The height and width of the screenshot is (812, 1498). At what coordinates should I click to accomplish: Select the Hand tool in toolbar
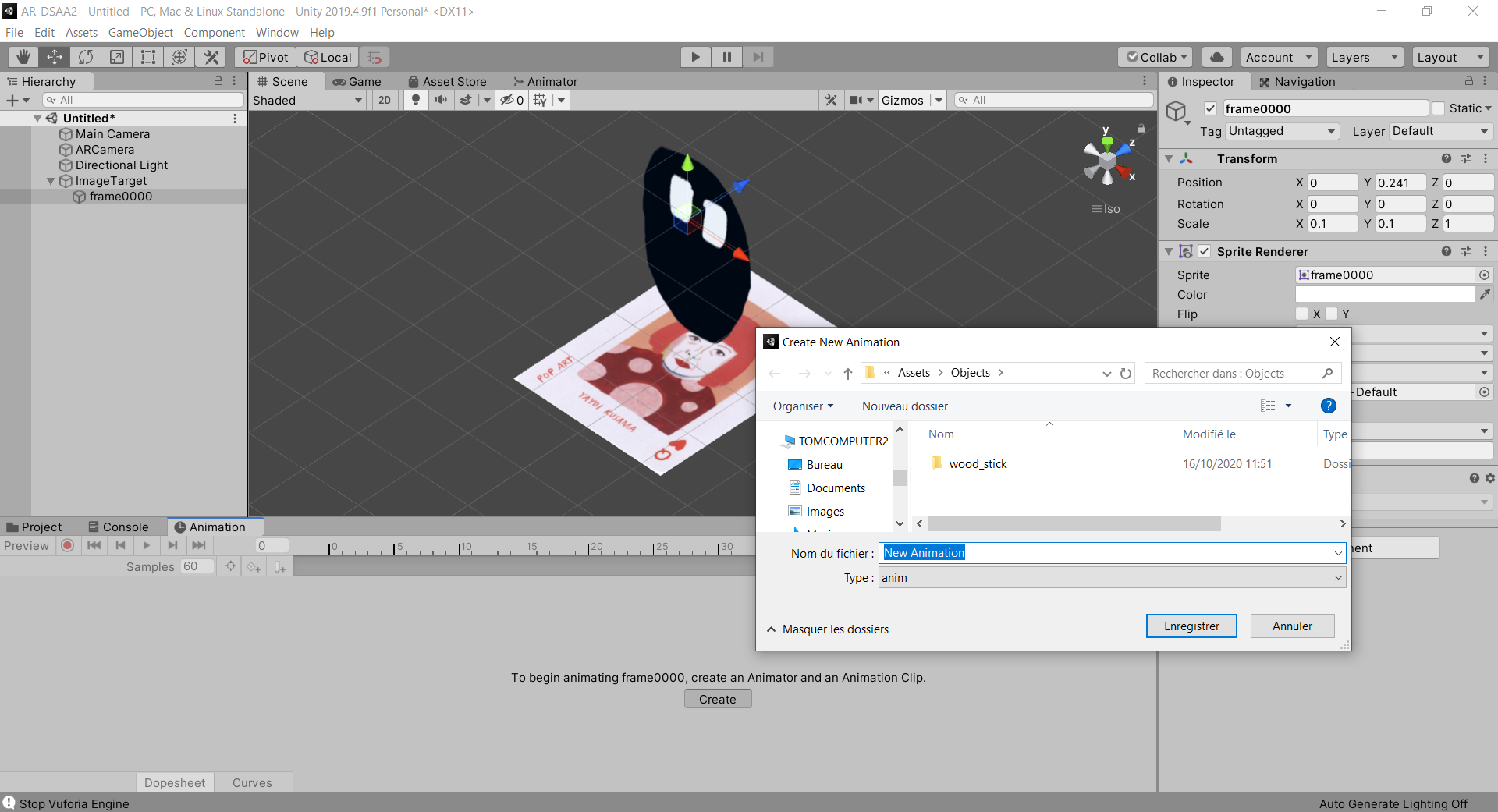[23, 57]
